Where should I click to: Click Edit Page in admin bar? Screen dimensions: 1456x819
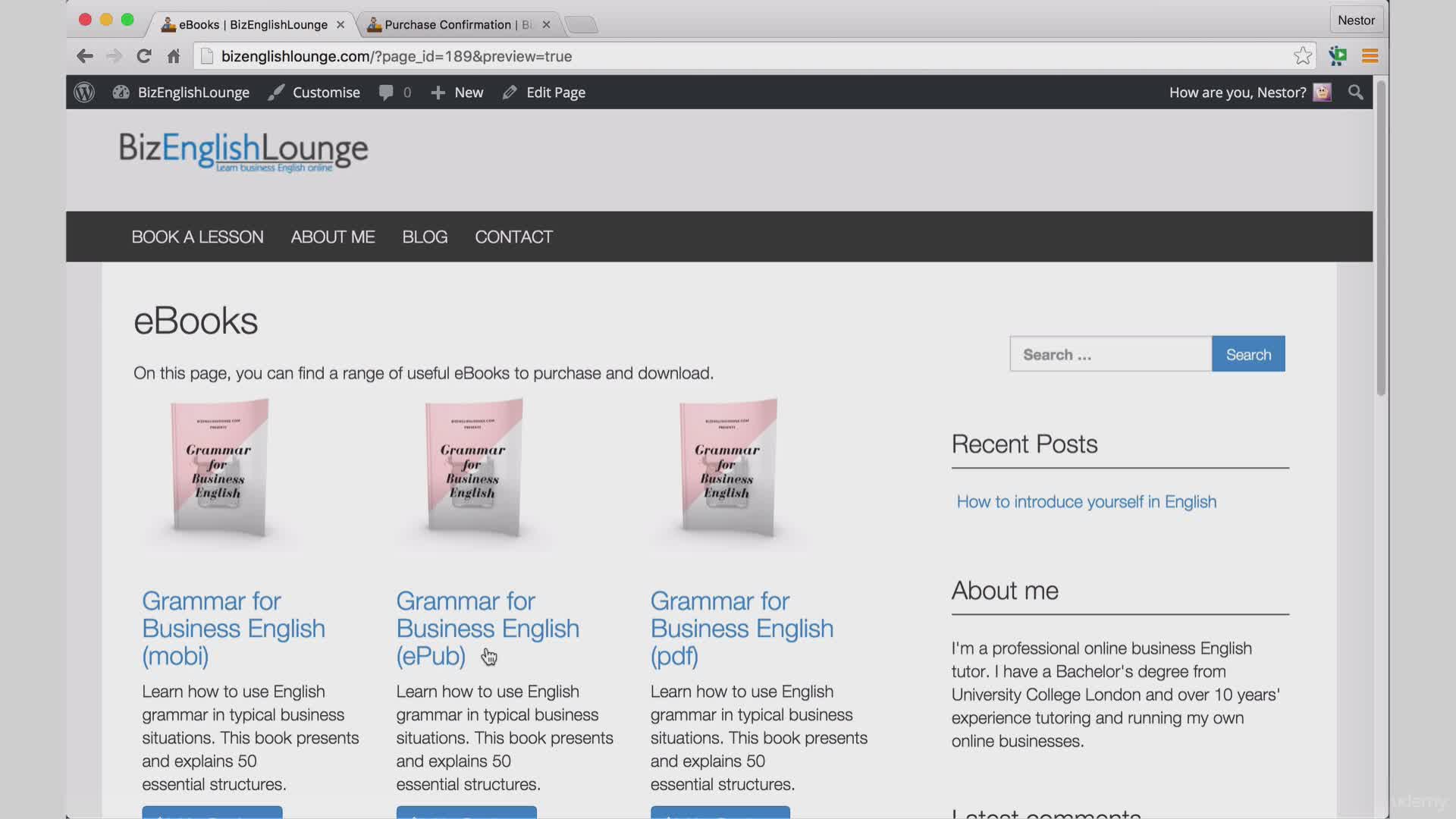pos(544,93)
